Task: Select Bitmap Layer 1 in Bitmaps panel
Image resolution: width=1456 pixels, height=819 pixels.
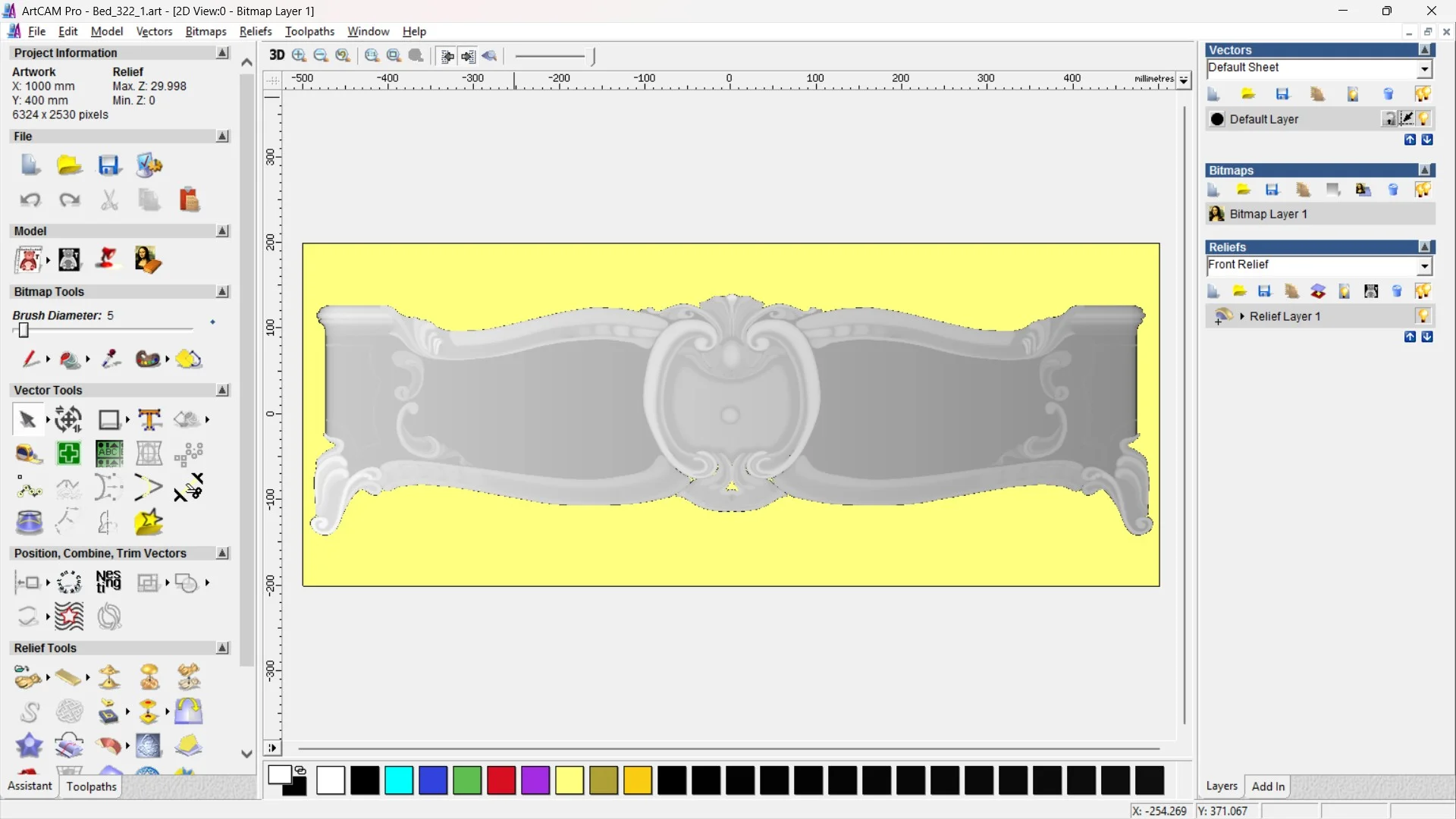Action: click(1268, 214)
